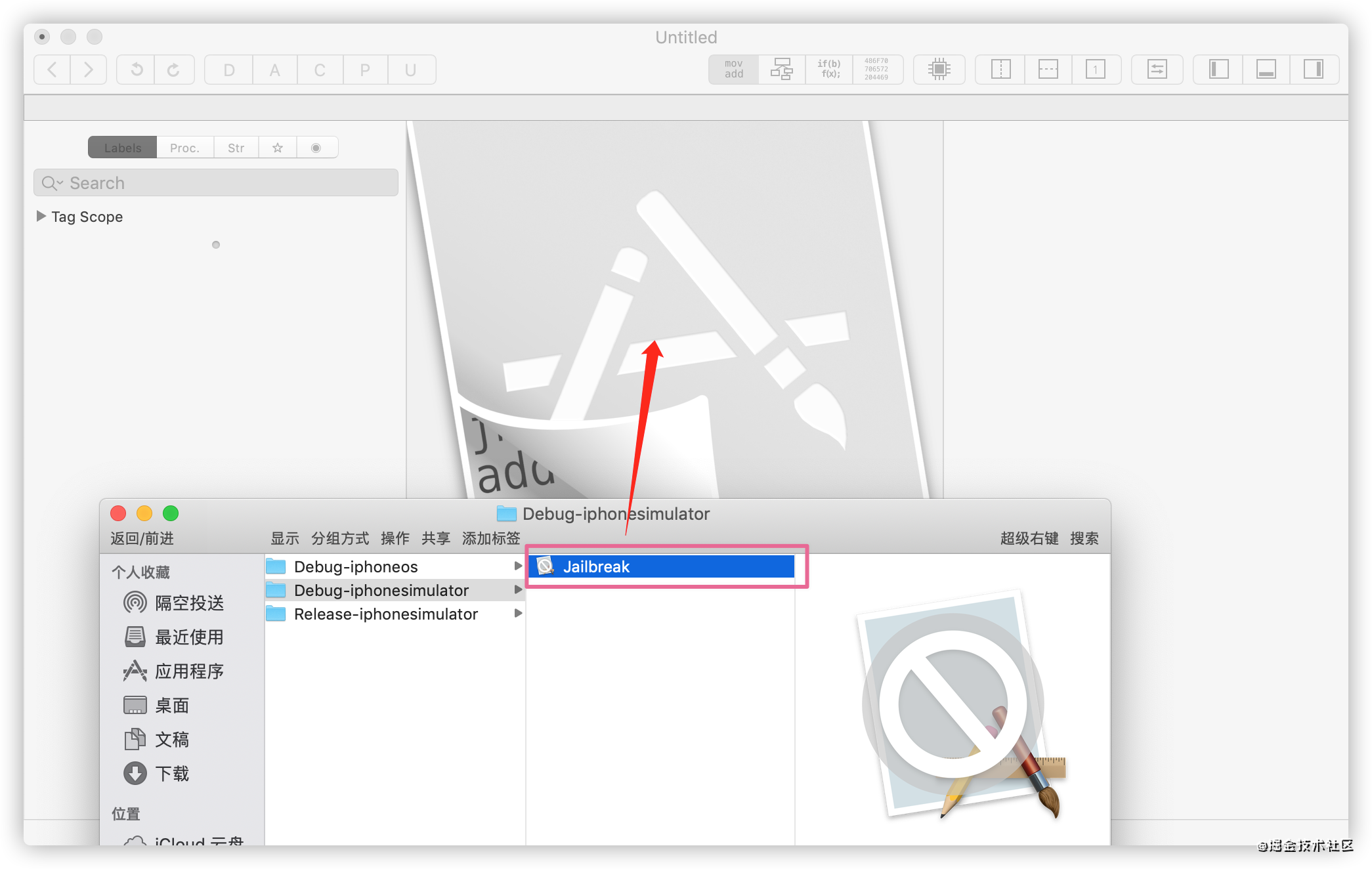Image resolution: width=1372 pixels, height=869 pixels.
Task: Toggle the bottom panel visibility
Action: [x=1266, y=70]
